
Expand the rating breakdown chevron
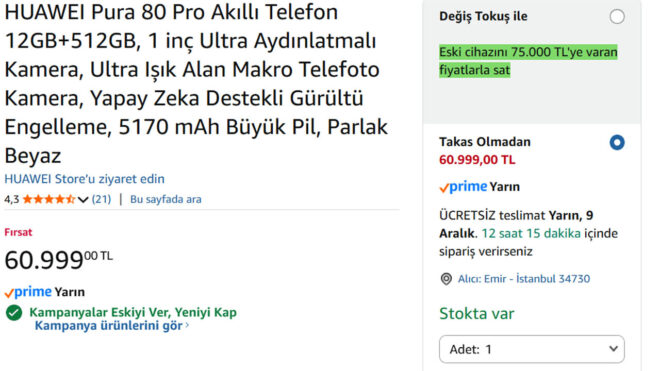click(83, 200)
